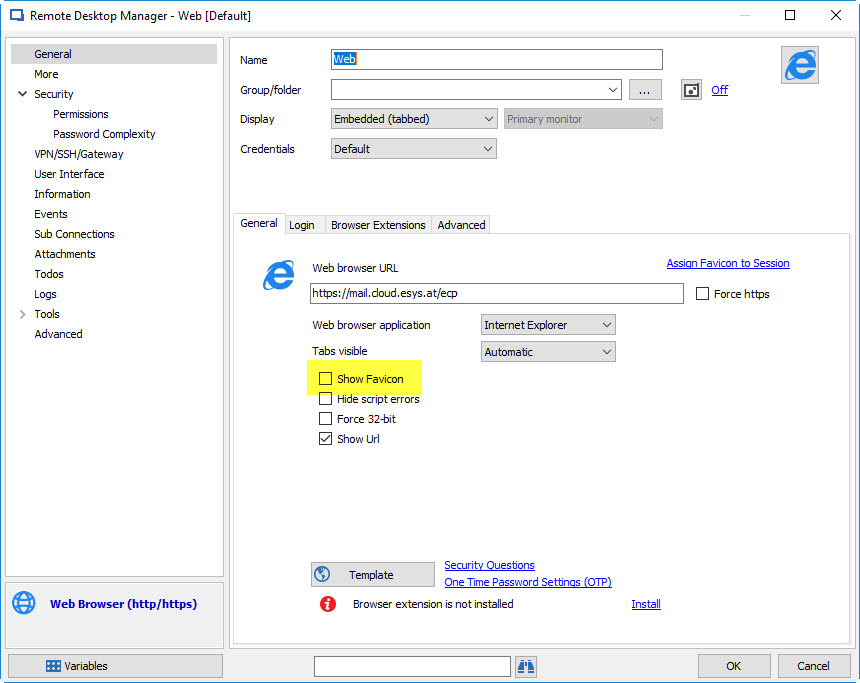The width and height of the screenshot is (860, 683).
Task: Select the session type icon beside Group/folder
Action: pos(690,90)
